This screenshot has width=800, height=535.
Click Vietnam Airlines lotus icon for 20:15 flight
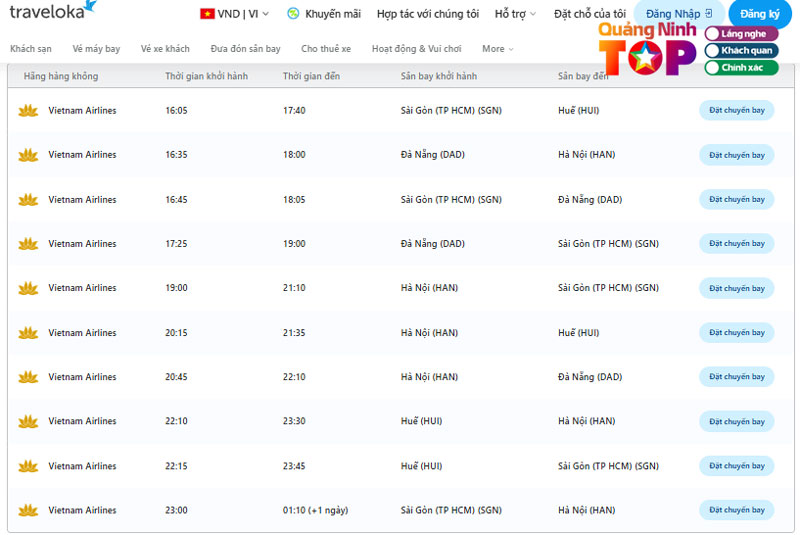point(28,333)
